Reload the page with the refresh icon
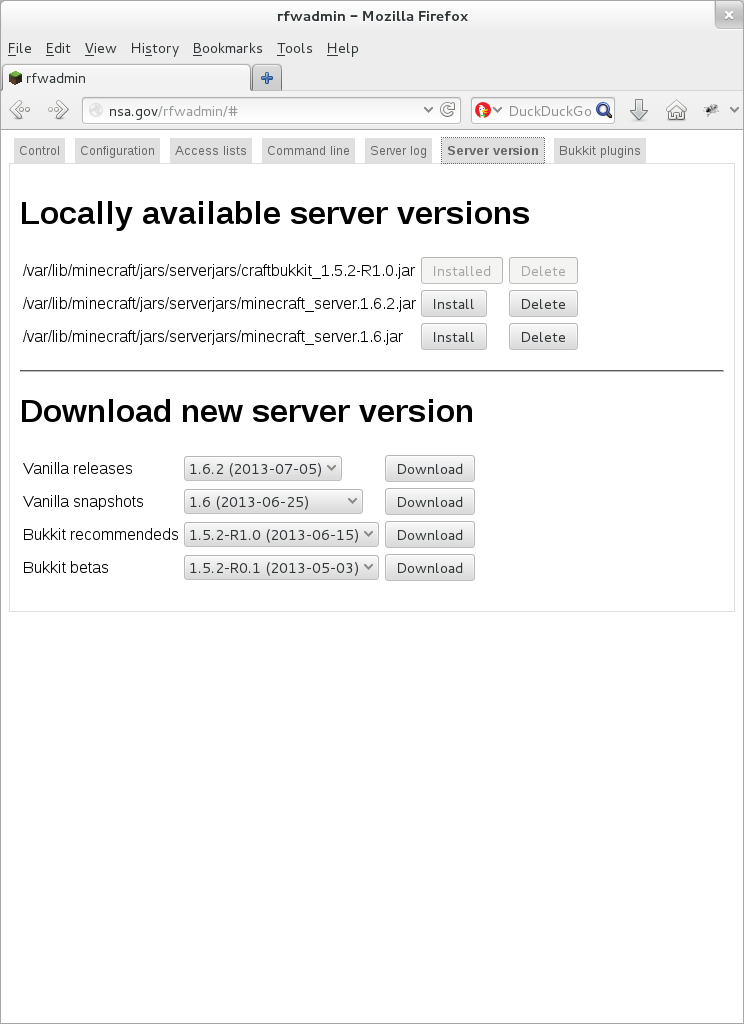The image size is (744, 1024). [x=449, y=110]
